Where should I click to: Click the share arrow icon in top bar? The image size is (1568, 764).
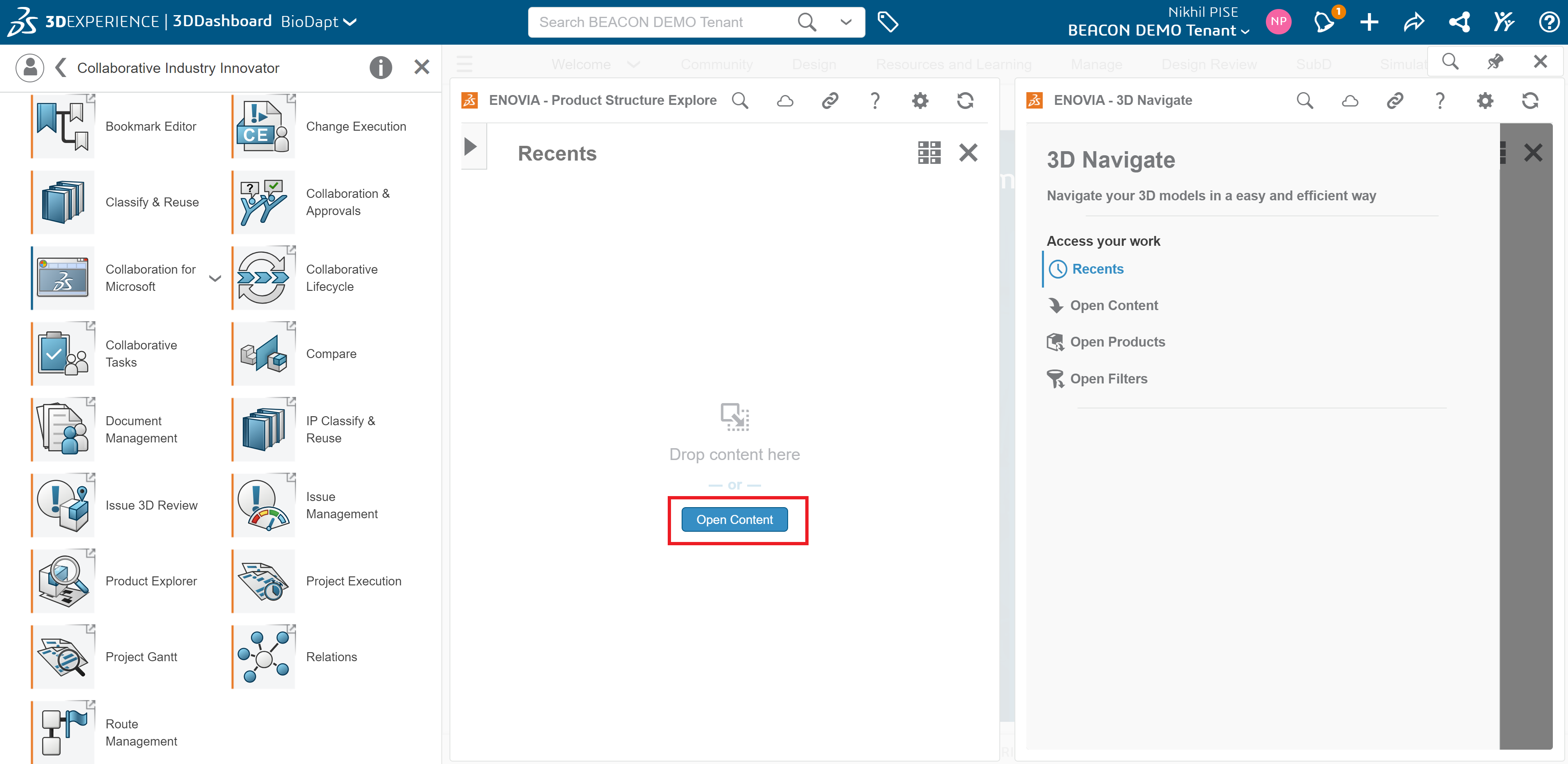click(x=1414, y=23)
